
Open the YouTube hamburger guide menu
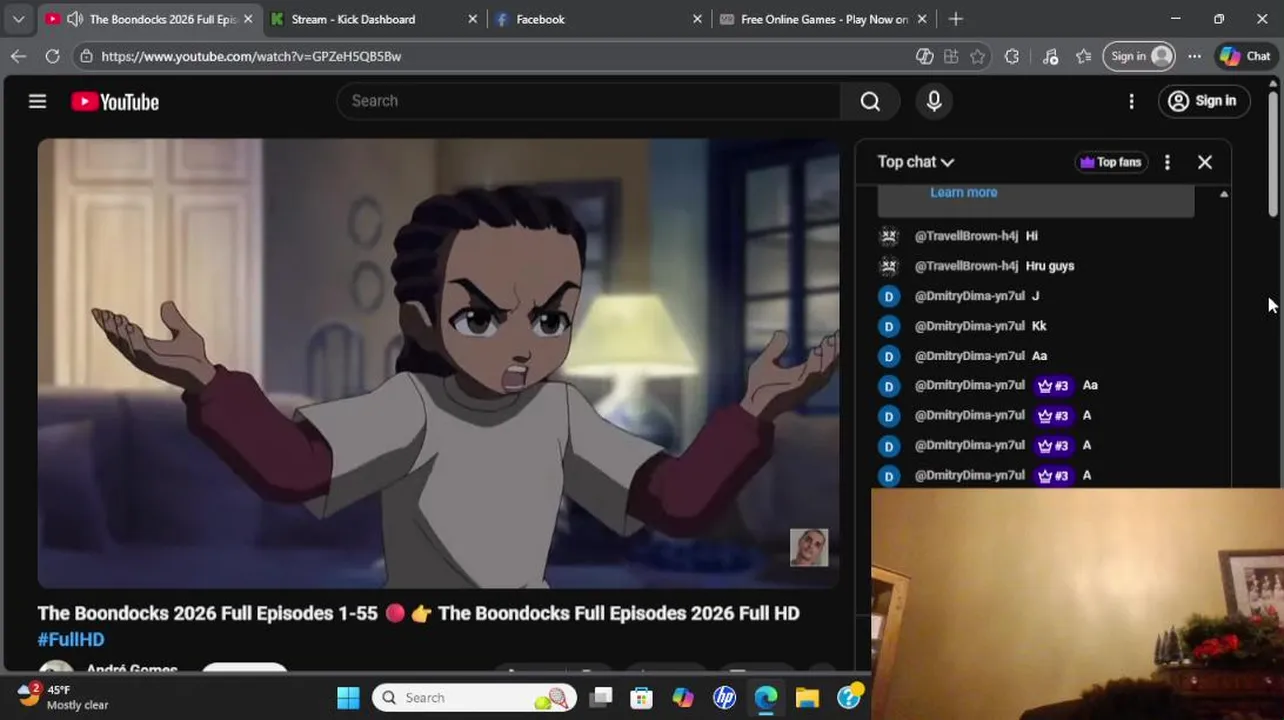coord(37,101)
